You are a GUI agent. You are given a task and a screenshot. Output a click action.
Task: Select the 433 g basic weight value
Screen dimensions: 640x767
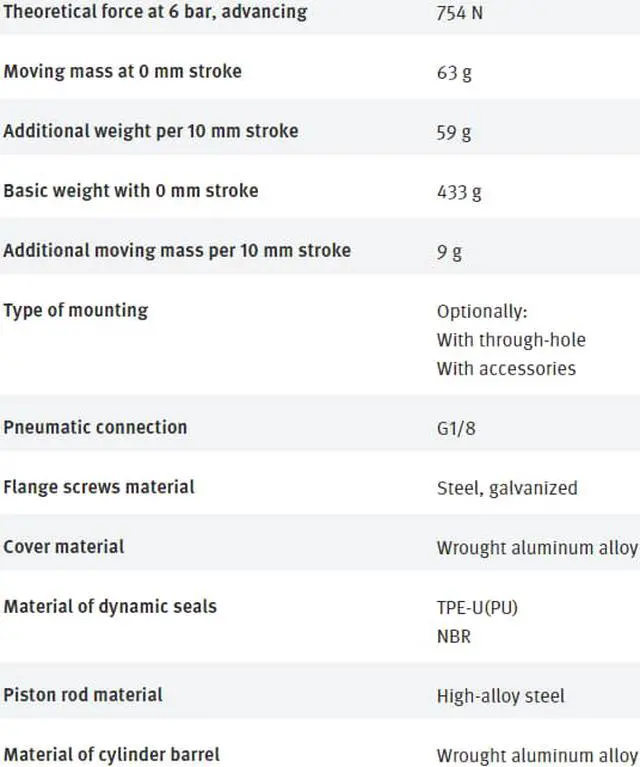459,192
